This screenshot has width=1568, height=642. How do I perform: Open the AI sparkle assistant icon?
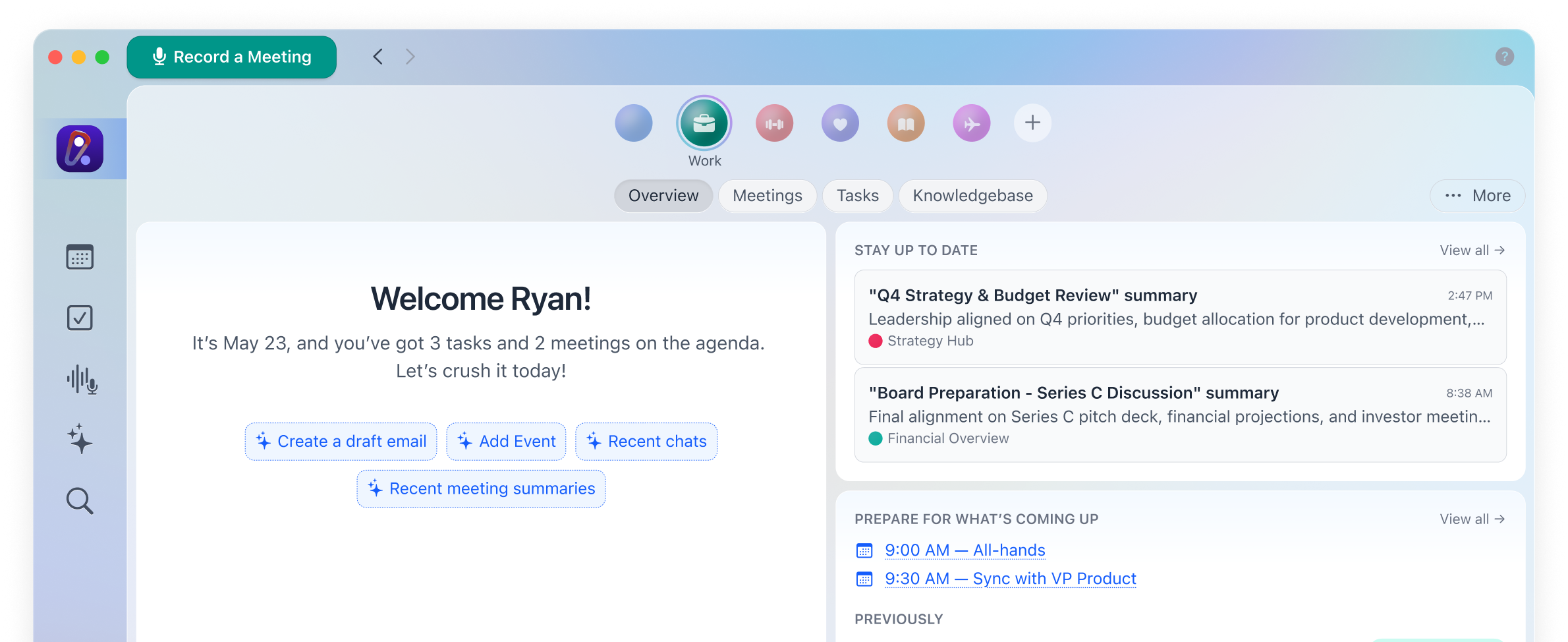80,439
